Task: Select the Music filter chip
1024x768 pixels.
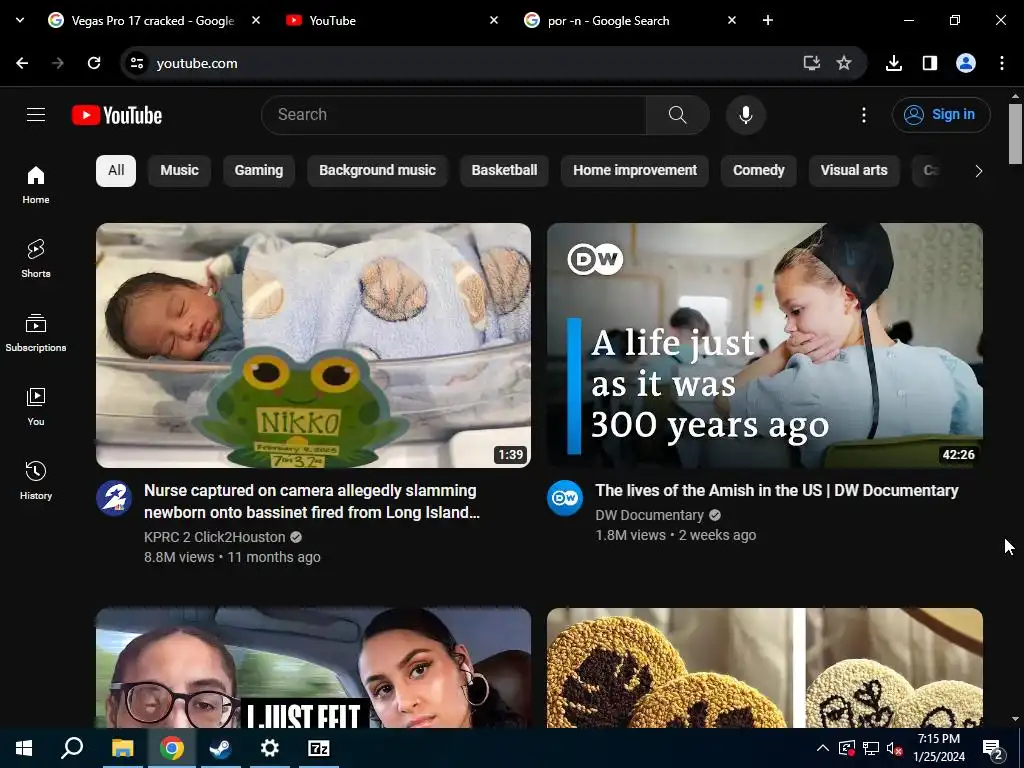Action: click(x=179, y=171)
